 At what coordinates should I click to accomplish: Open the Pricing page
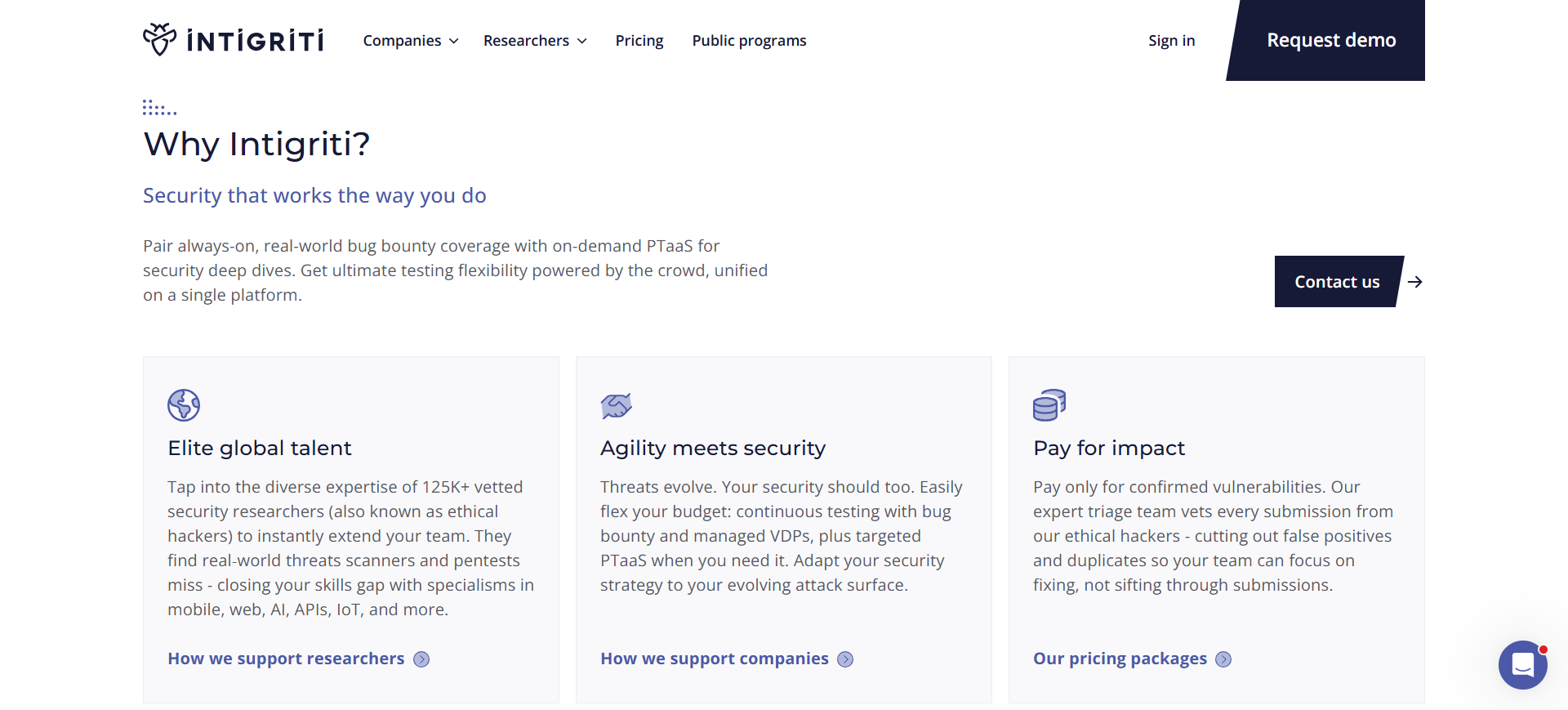tap(639, 41)
